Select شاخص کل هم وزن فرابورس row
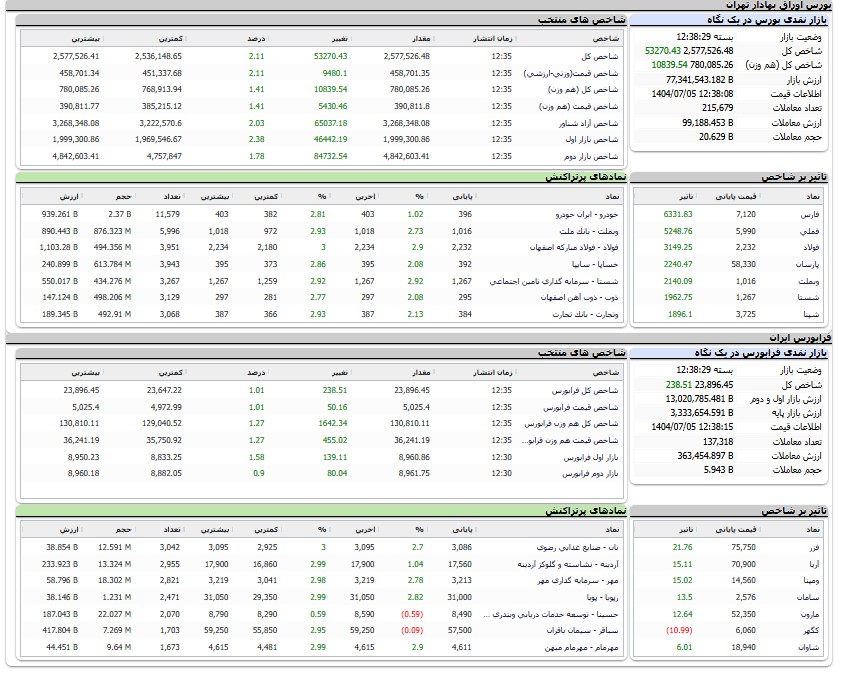This screenshot has height=679, width=844. coord(322,423)
